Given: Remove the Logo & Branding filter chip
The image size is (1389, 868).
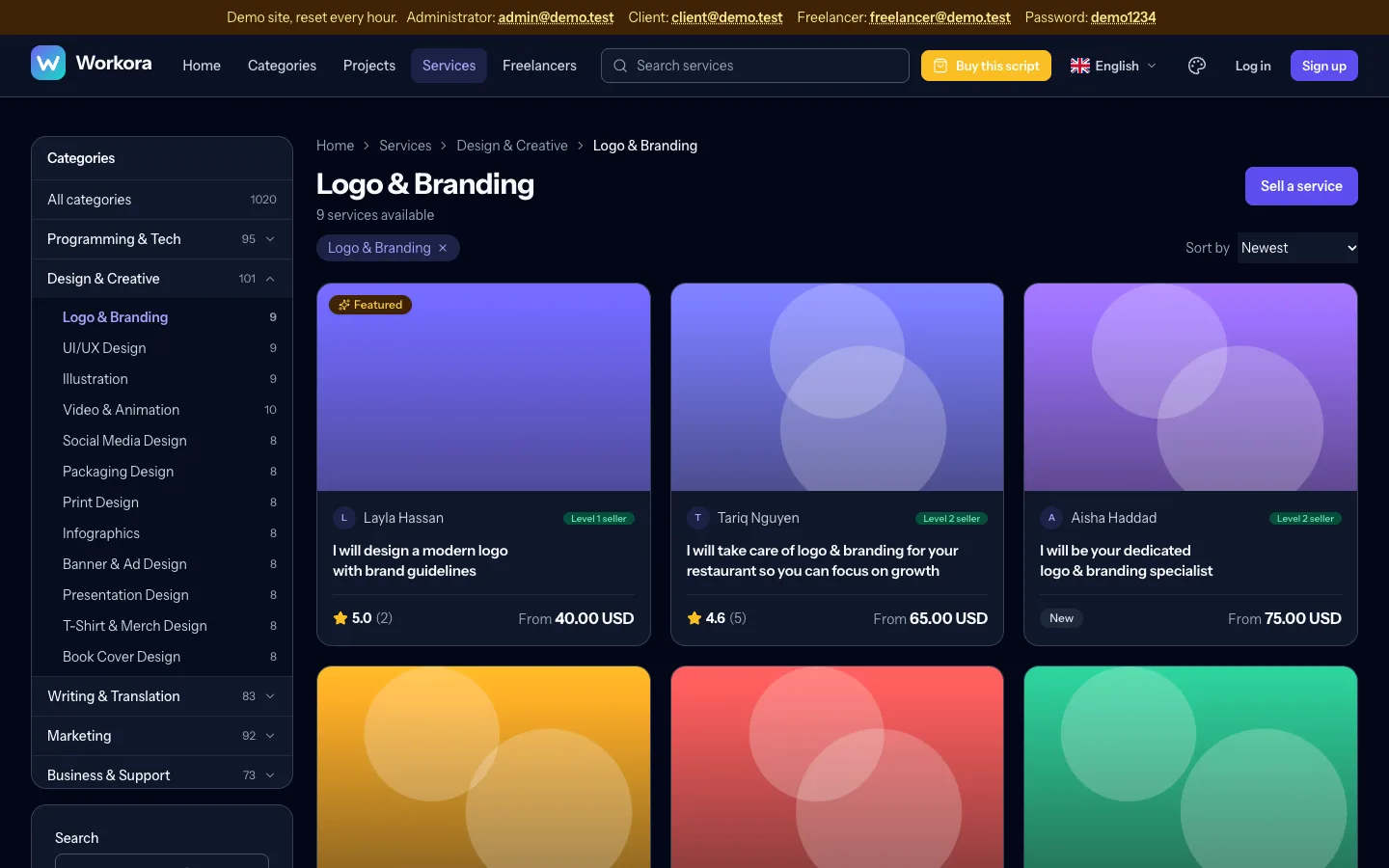Looking at the screenshot, I should click(443, 248).
